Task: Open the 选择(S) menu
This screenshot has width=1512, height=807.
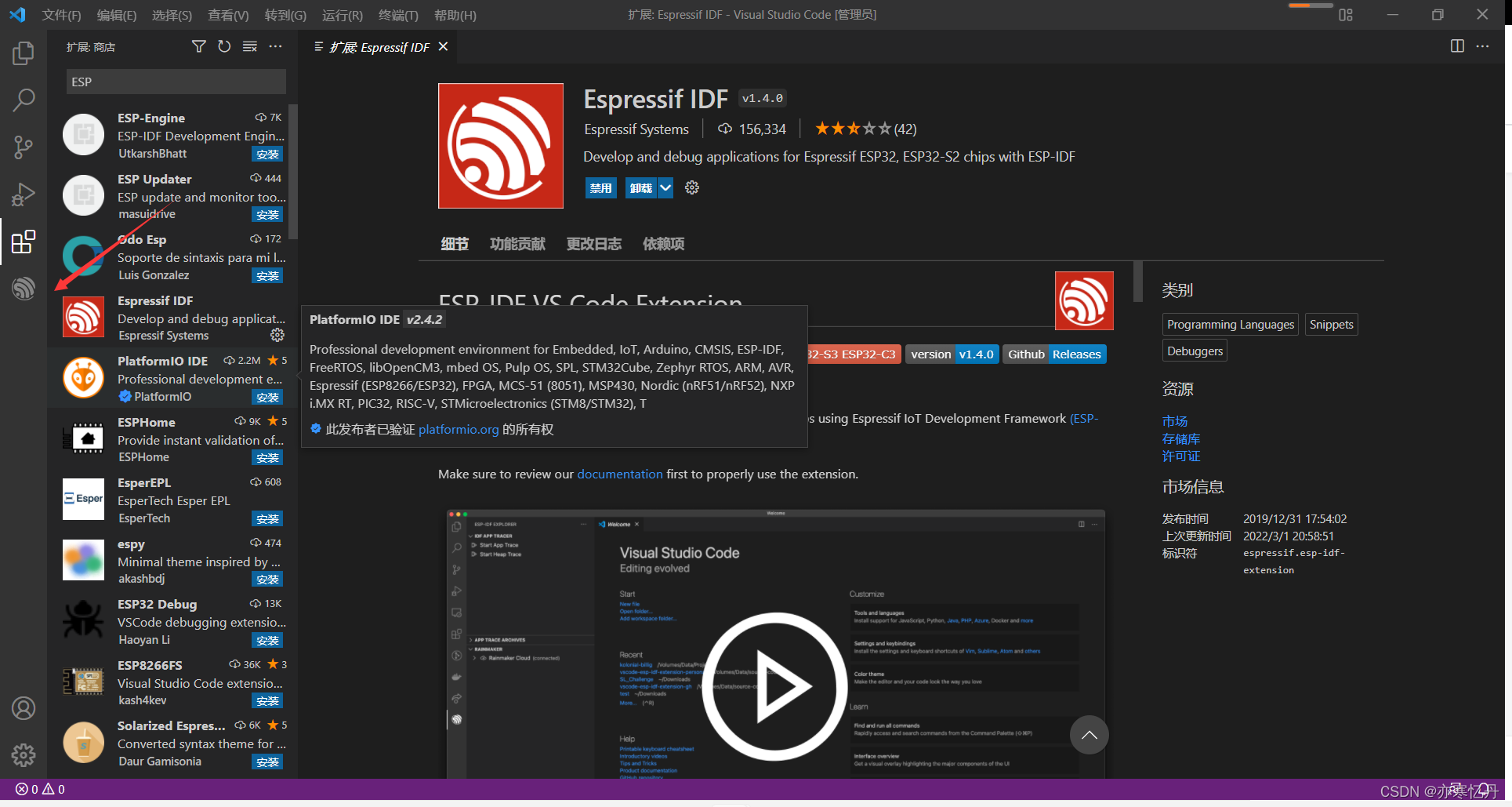Action: point(172,15)
